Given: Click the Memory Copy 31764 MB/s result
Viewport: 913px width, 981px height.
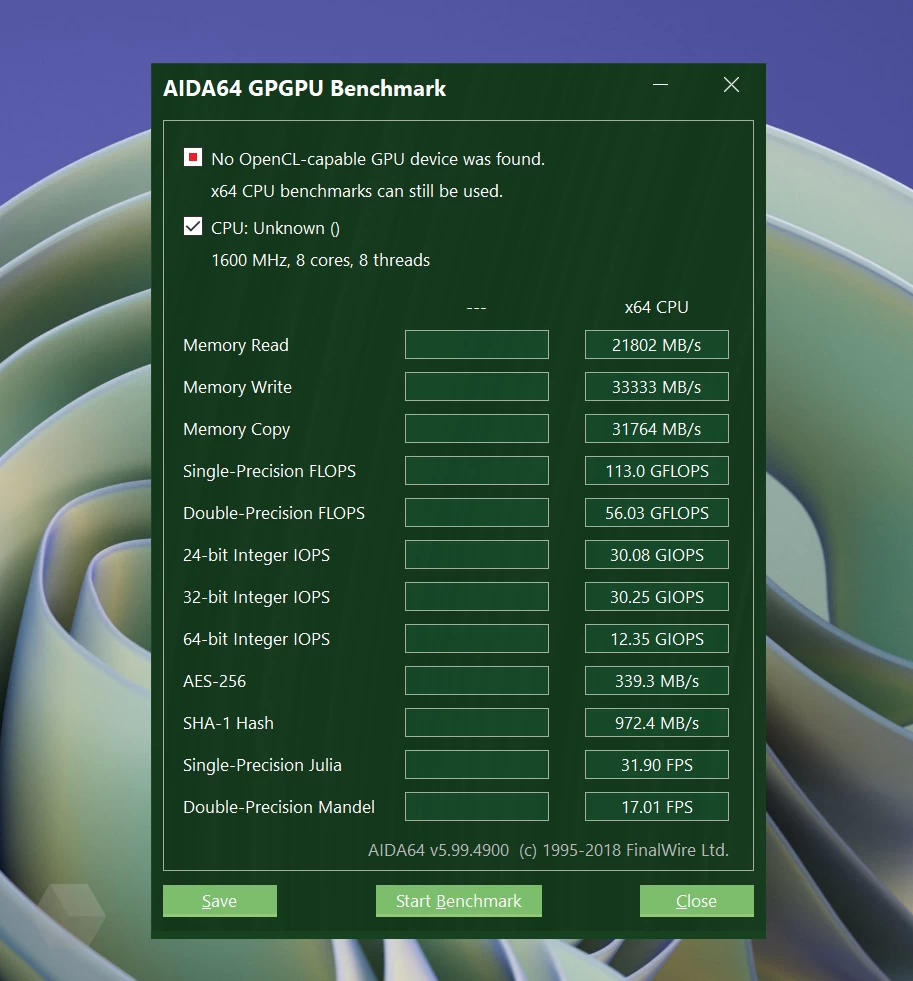Looking at the screenshot, I should pyautogui.click(x=656, y=429).
